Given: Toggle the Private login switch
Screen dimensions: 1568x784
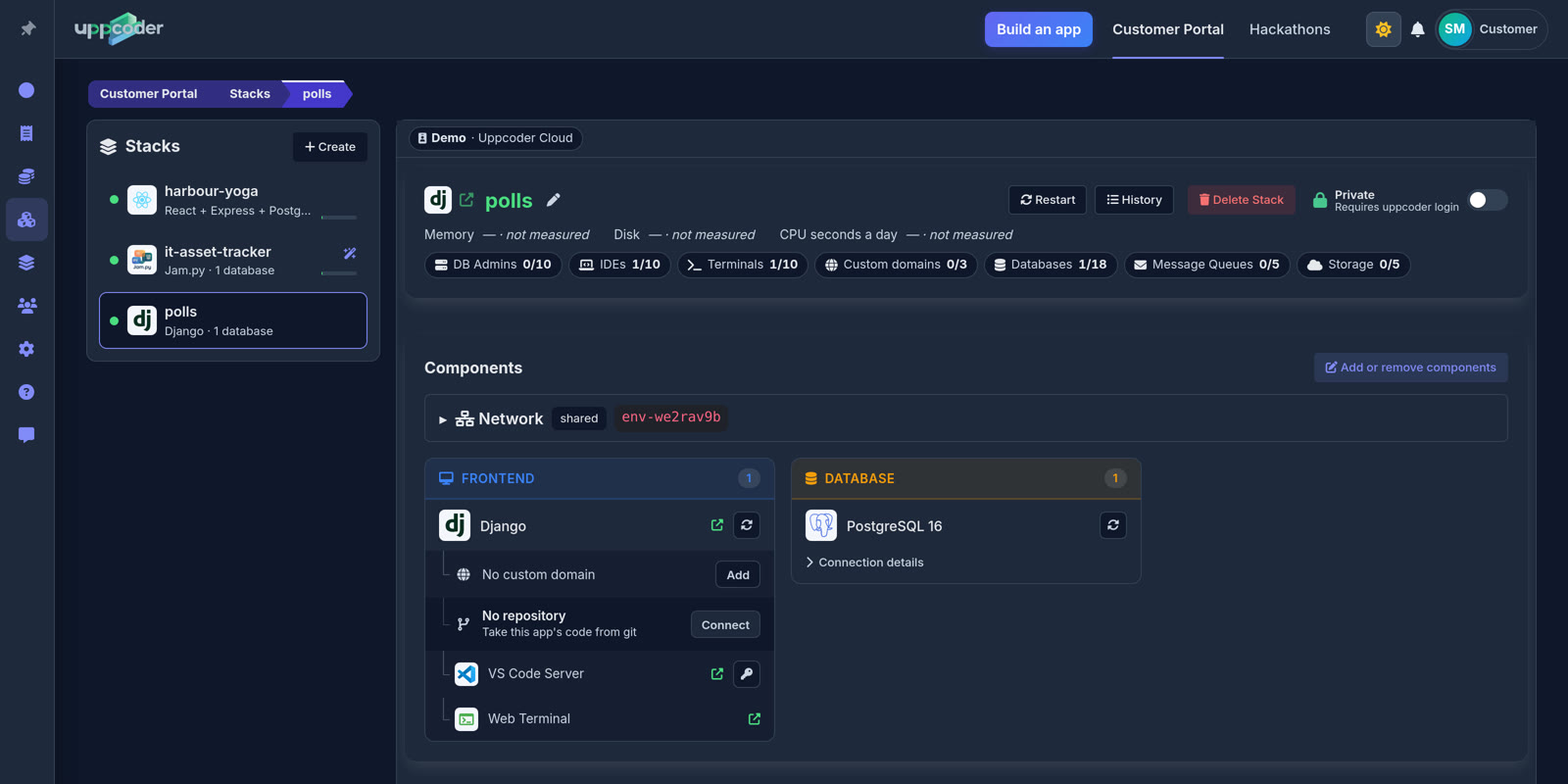Looking at the screenshot, I should click(x=1487, y=200).
